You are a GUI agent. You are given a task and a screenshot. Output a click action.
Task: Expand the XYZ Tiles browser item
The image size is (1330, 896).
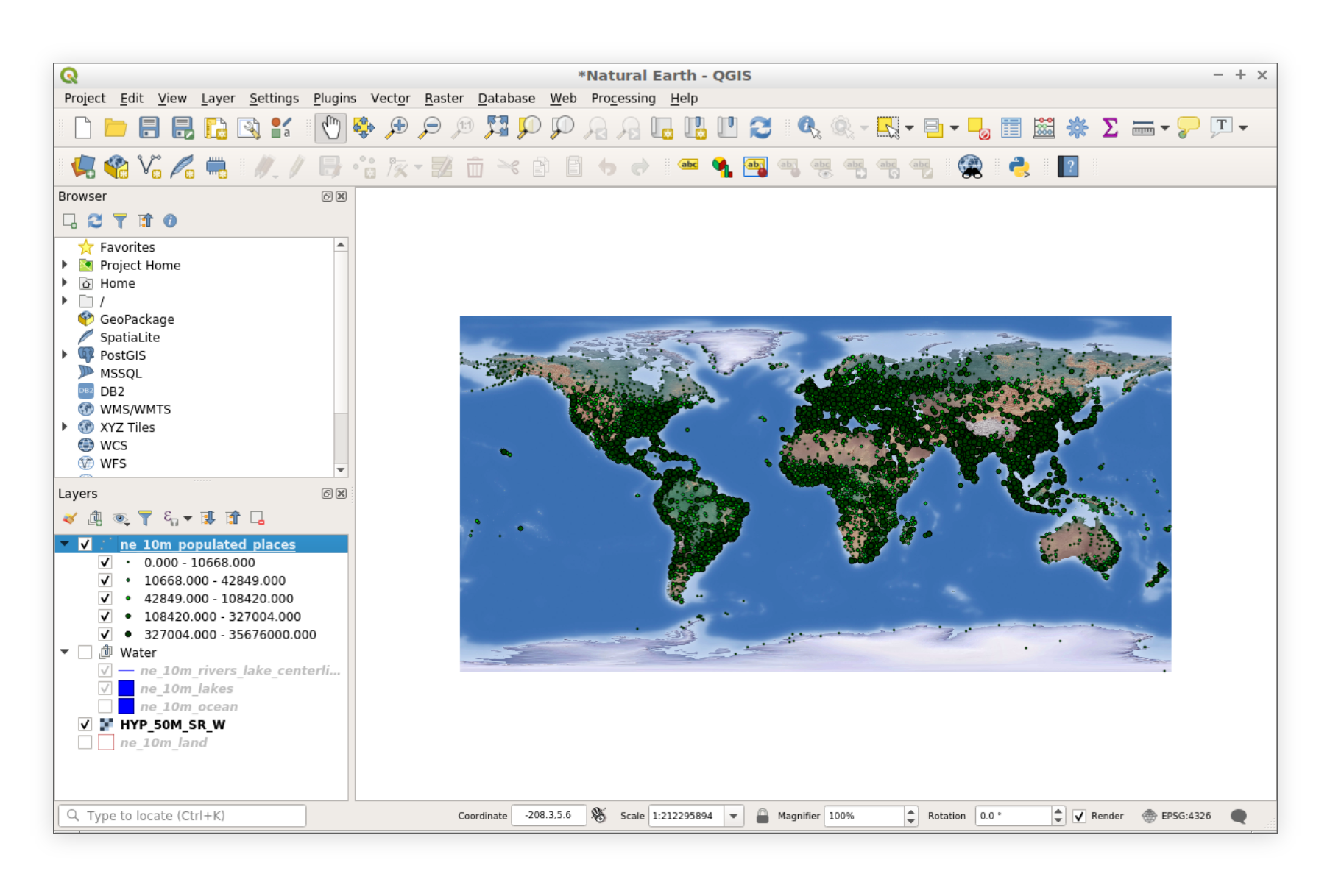(65, 427)
